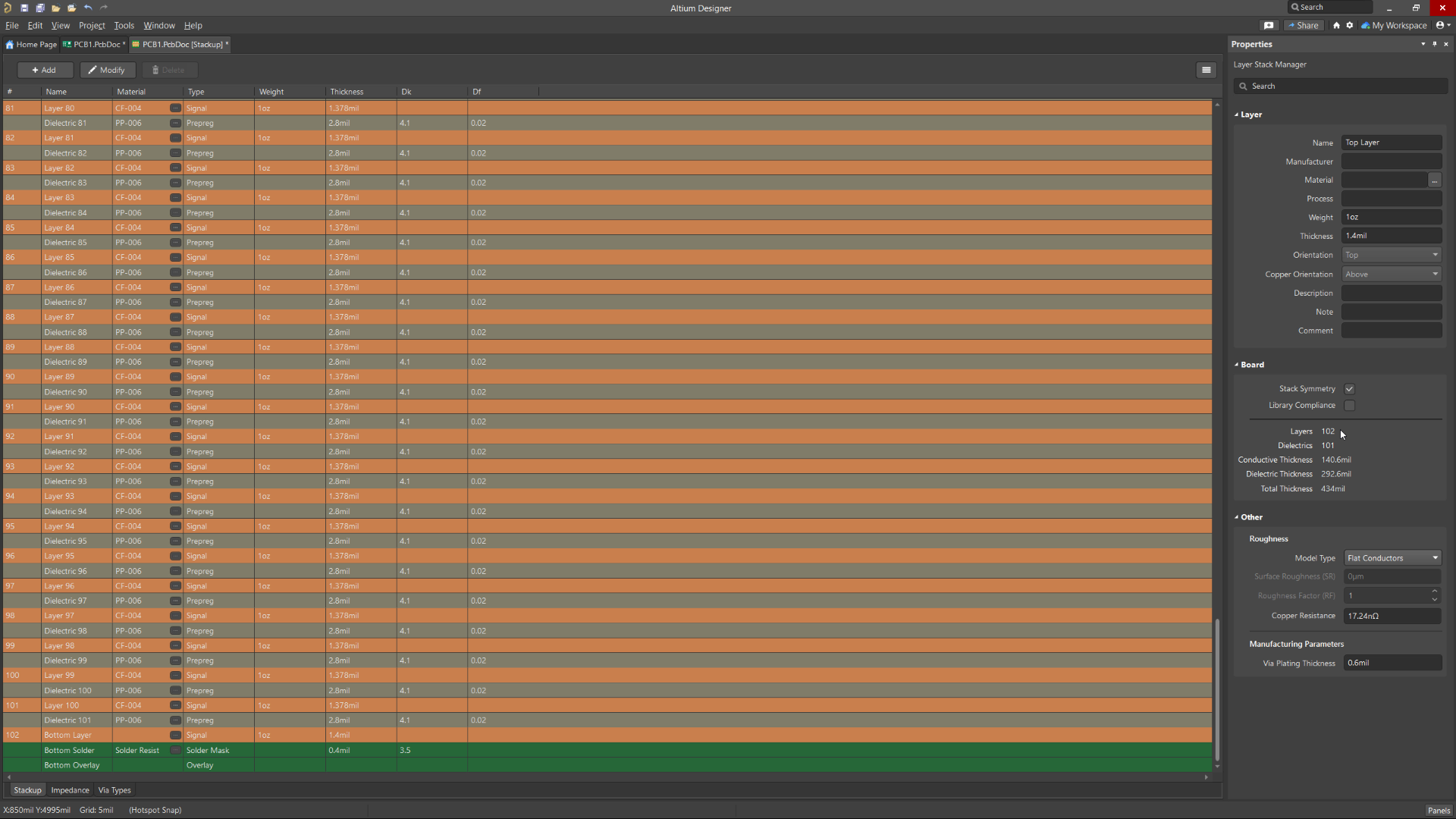The image size is (1456, 819).
Task: Enable Library Compliance checkbox
Action: [x=1351, y=405]
